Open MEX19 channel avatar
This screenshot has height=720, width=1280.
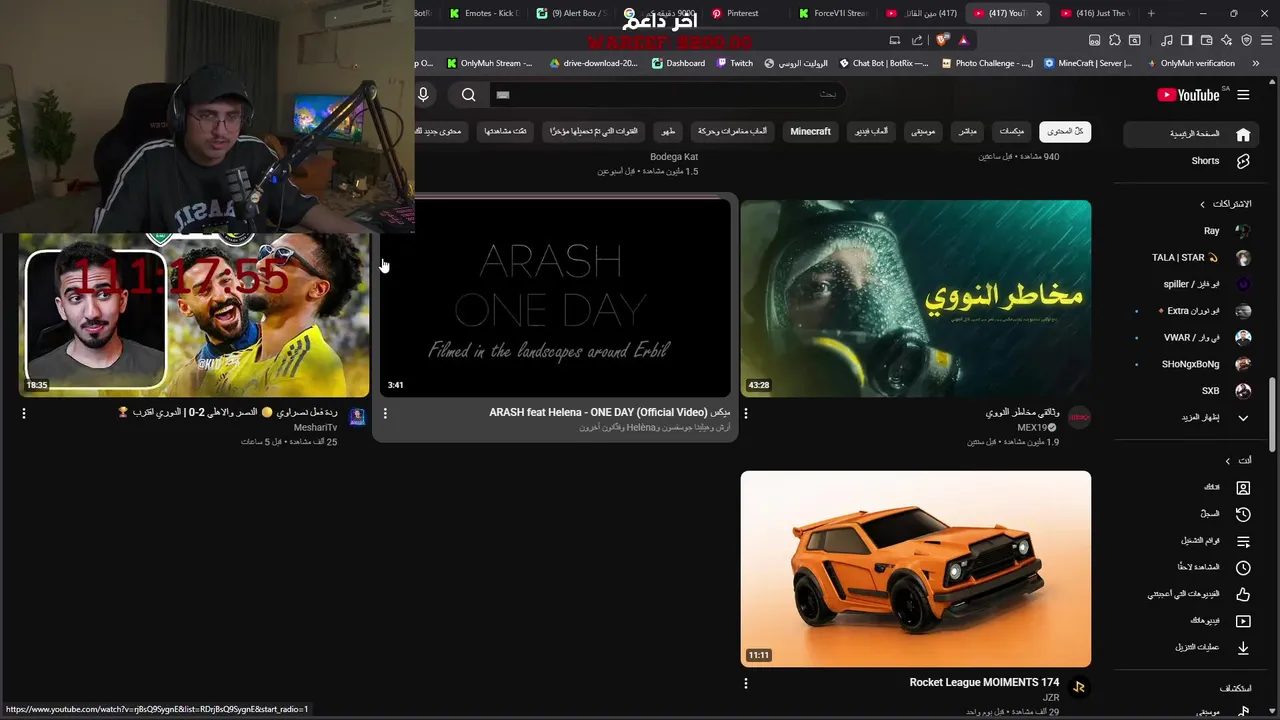click(1079, 418)
